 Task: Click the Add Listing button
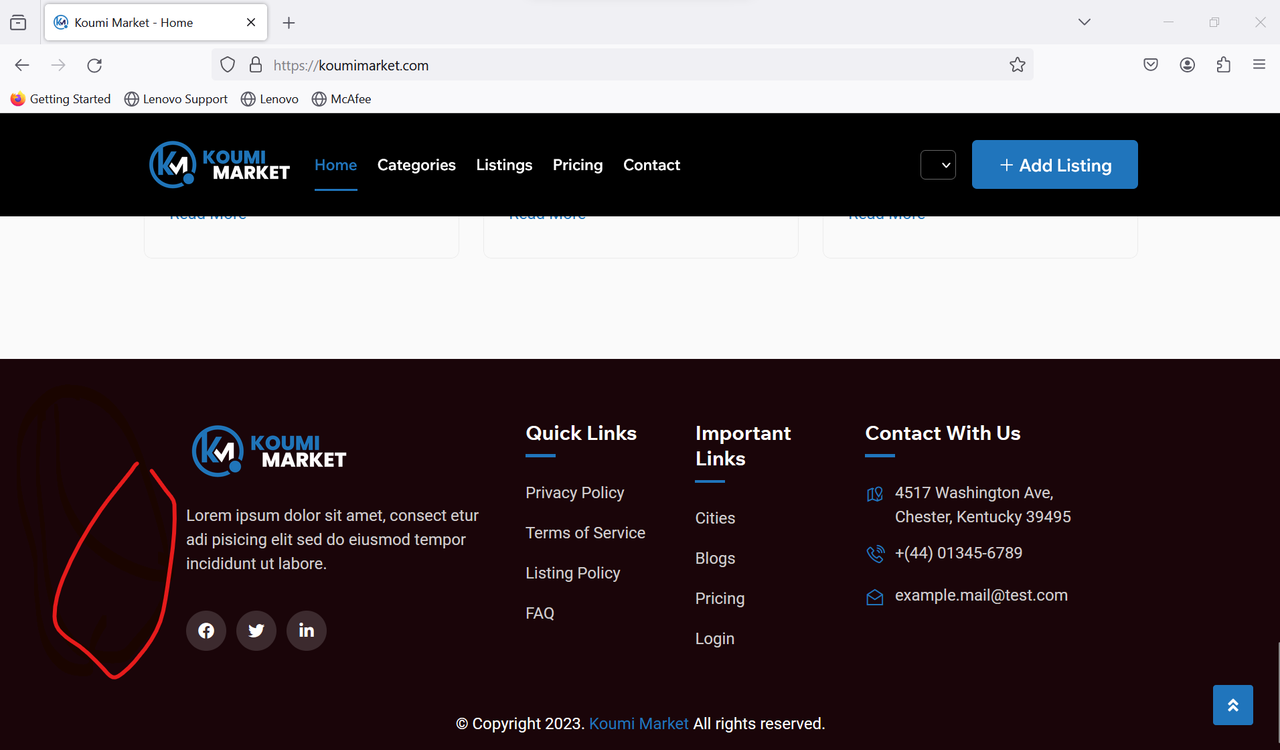click(1054, 164)
